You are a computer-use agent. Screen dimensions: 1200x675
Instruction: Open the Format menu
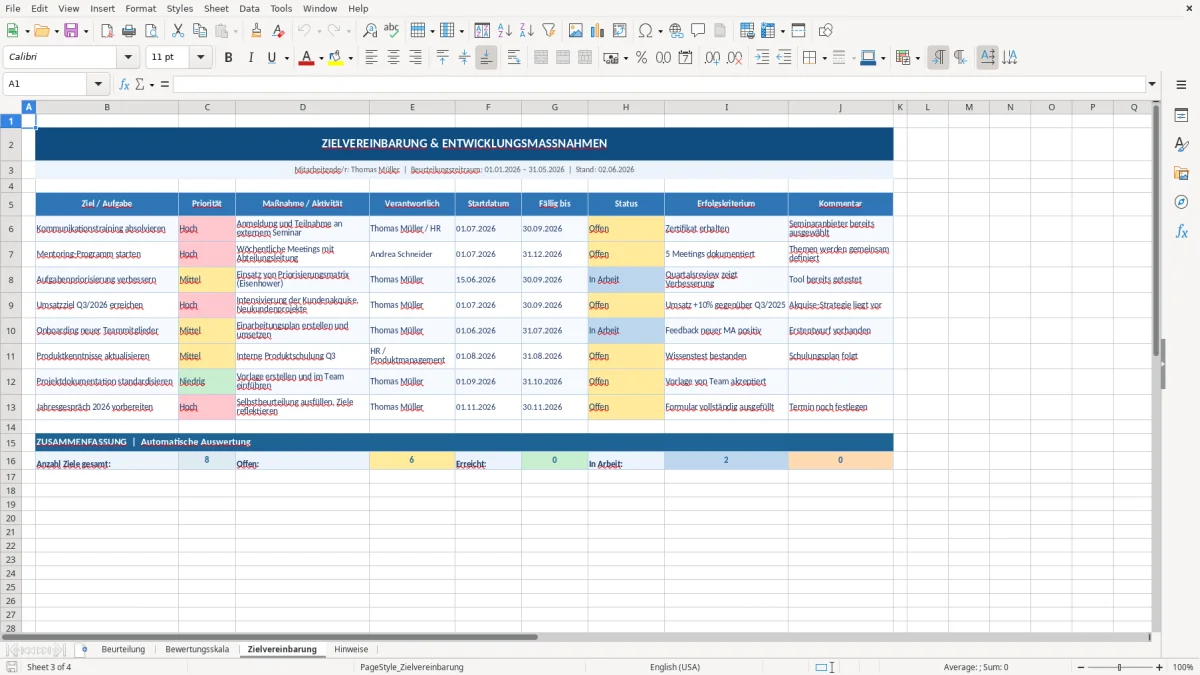140,8
